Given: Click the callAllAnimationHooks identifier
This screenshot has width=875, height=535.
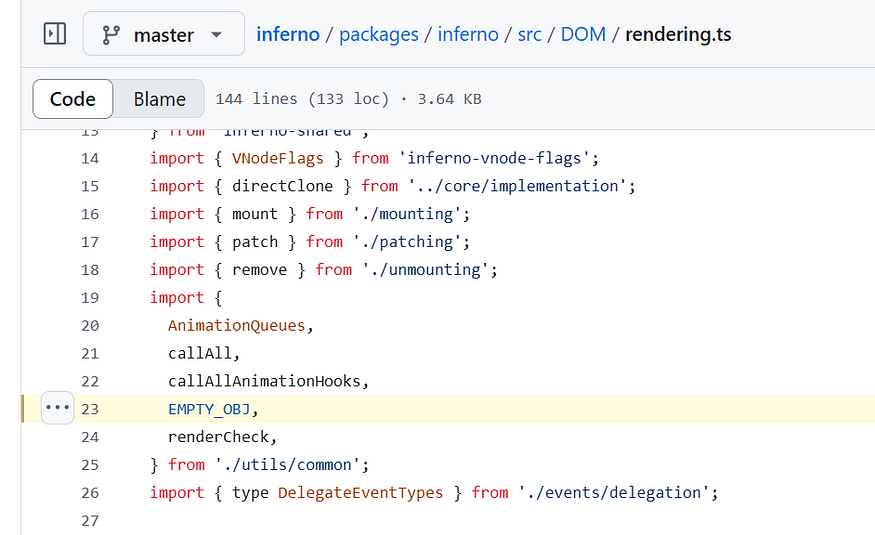Looking at the screenshot, I should click(265, 382).
